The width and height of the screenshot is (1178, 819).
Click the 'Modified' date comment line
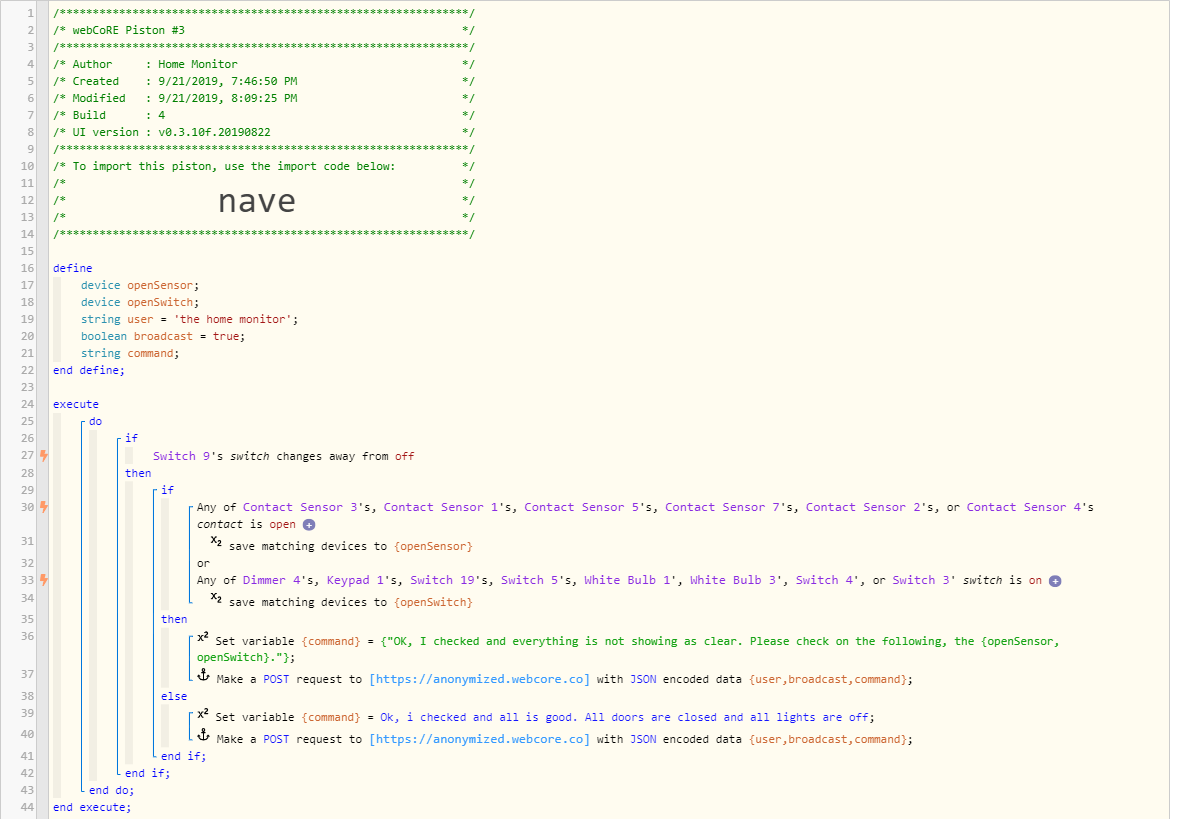264,98
